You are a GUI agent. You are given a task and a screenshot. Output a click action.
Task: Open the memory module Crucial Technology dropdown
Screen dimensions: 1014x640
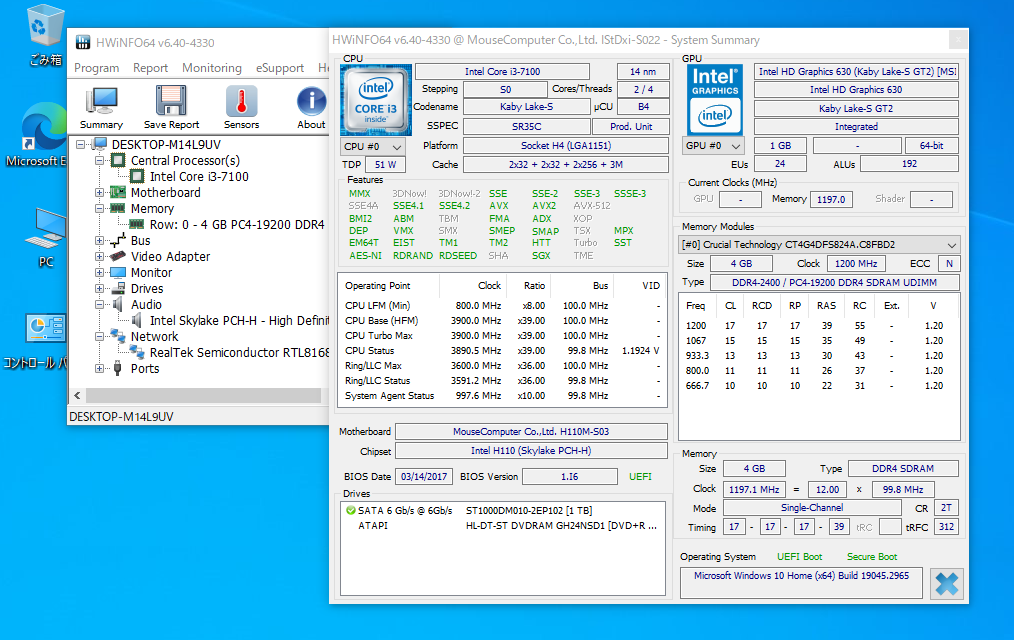[x=819, y=245]
